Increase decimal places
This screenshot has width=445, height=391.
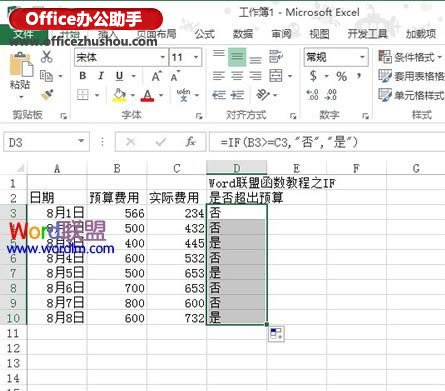pyautogui.click(x=312, y=95)
